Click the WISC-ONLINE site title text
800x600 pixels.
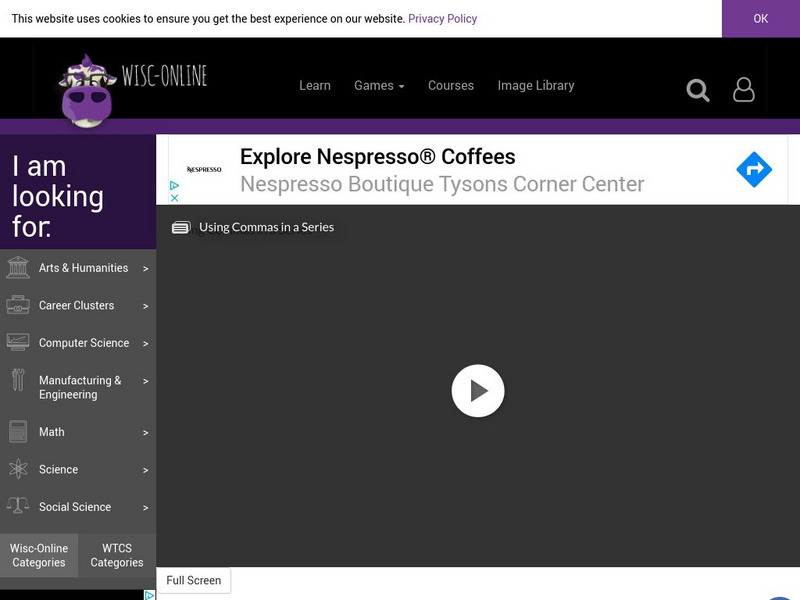tap(164, 76)
